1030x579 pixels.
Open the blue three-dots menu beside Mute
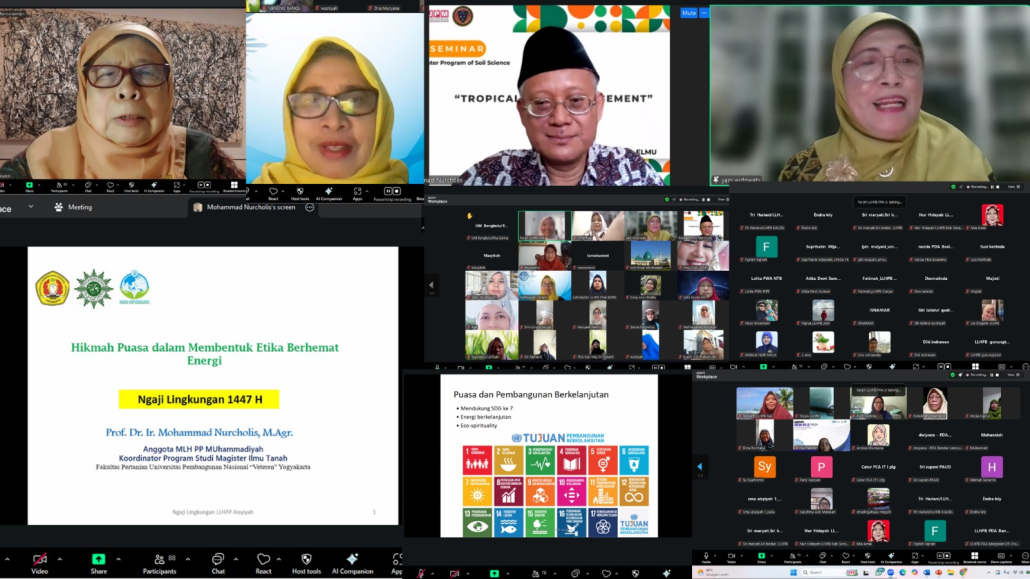pyautogui.click(x=704, y=13)
